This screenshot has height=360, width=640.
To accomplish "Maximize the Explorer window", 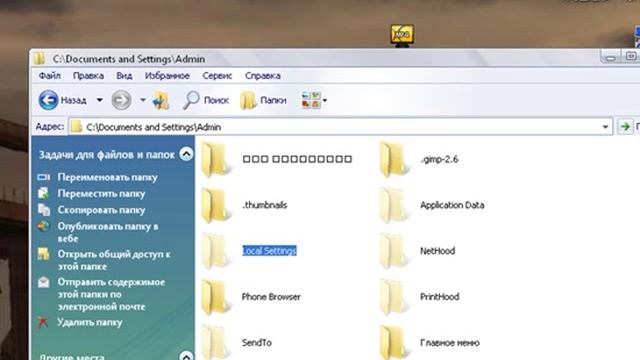I will pos(631,57).
